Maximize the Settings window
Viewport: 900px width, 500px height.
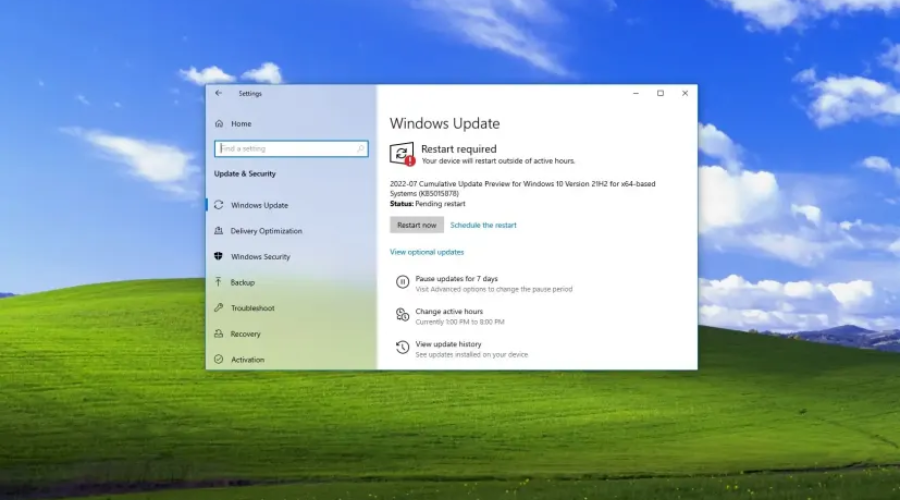pyautogui.click(x=660, y=93)
